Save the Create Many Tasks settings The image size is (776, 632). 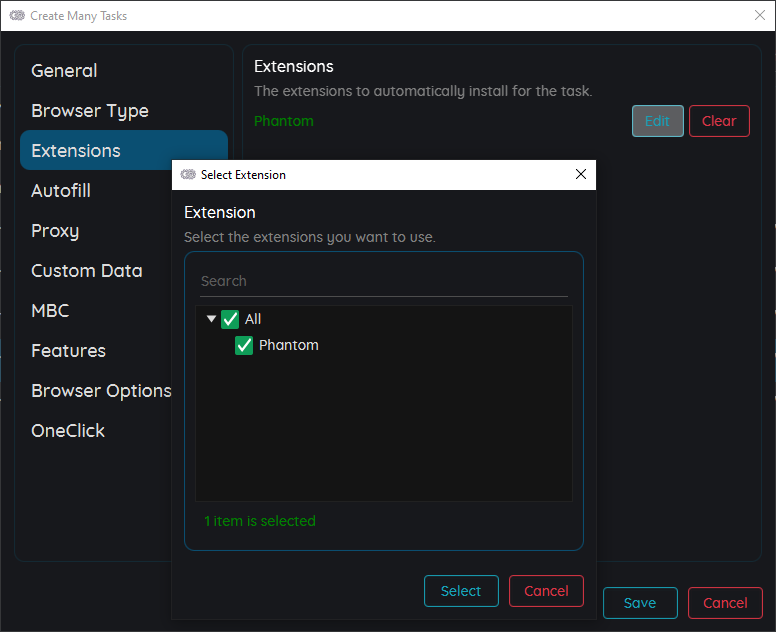[x=640, y=603]
